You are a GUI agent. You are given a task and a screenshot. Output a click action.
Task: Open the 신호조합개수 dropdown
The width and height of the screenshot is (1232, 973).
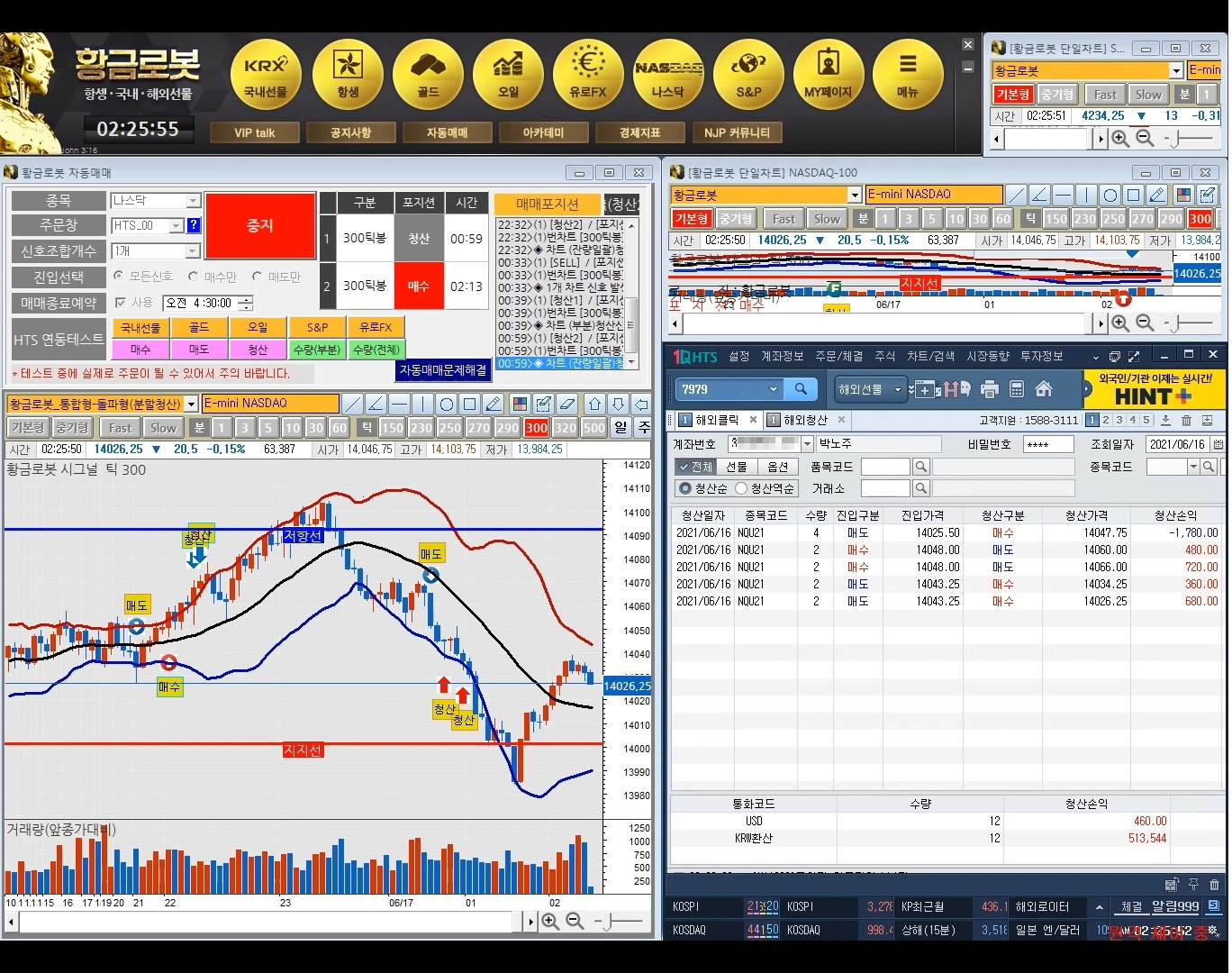(x=193, y=251)
